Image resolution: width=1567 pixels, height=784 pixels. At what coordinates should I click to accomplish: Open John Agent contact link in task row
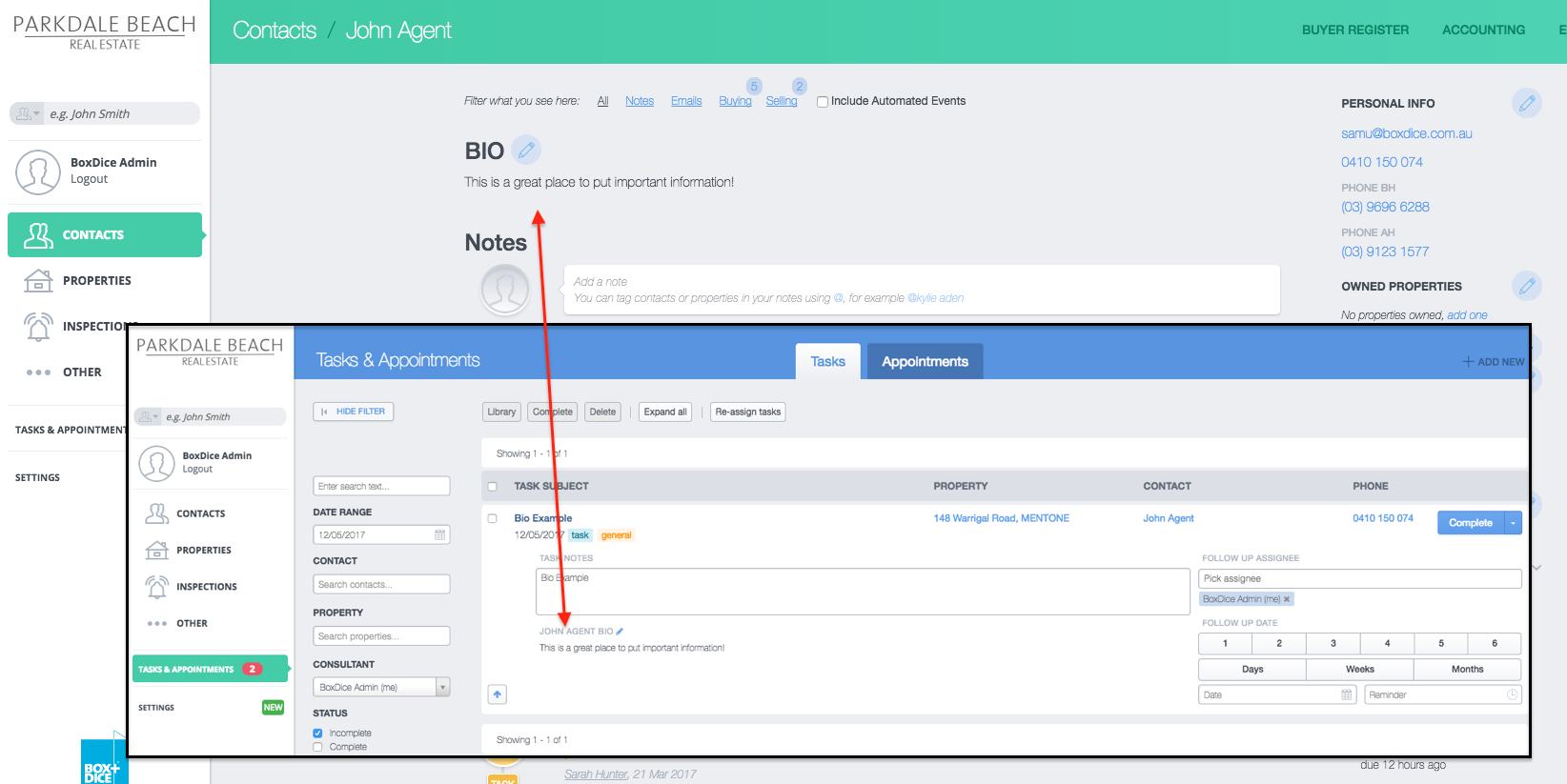[1169, 519]
